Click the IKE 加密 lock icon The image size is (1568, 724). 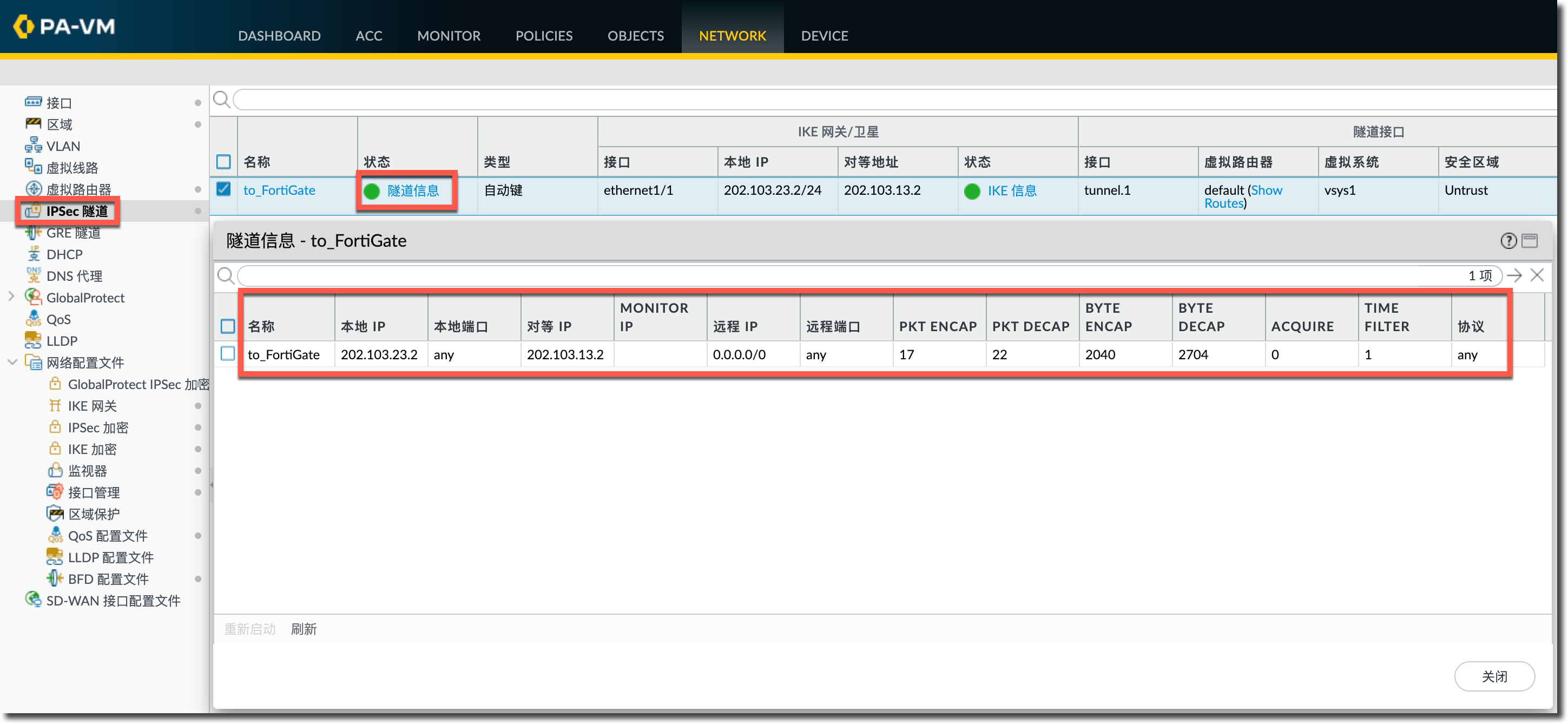(55, 449)
